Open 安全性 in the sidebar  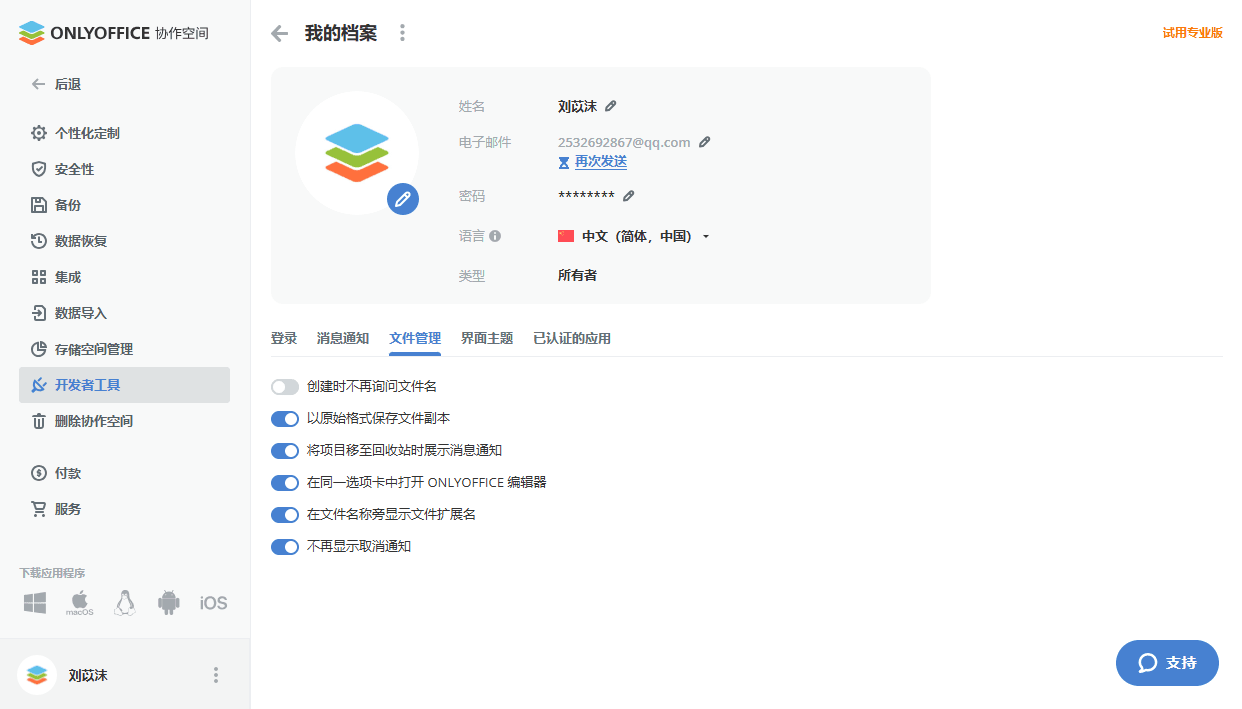pyautogui.click(x=124, y=169)
